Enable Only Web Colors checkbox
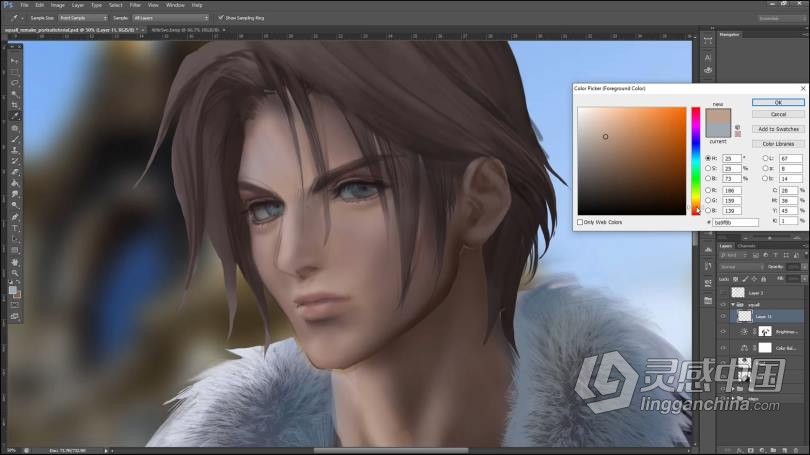810x455 pixels. 580,222
